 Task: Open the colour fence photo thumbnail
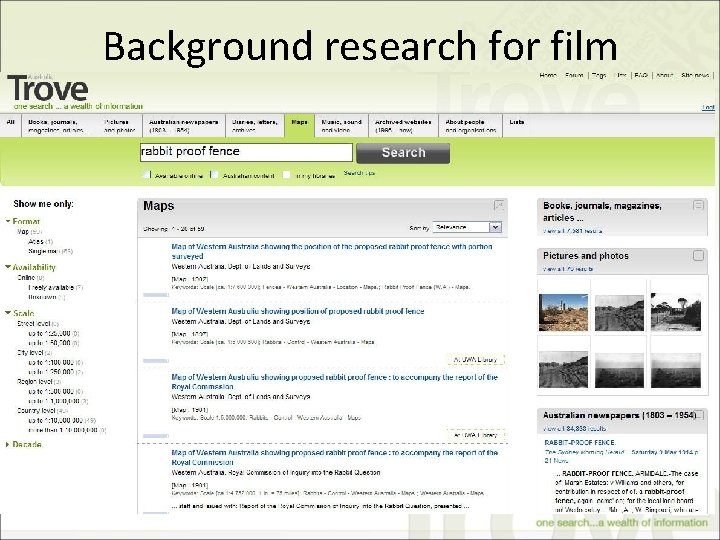click(x=563, y=313)
